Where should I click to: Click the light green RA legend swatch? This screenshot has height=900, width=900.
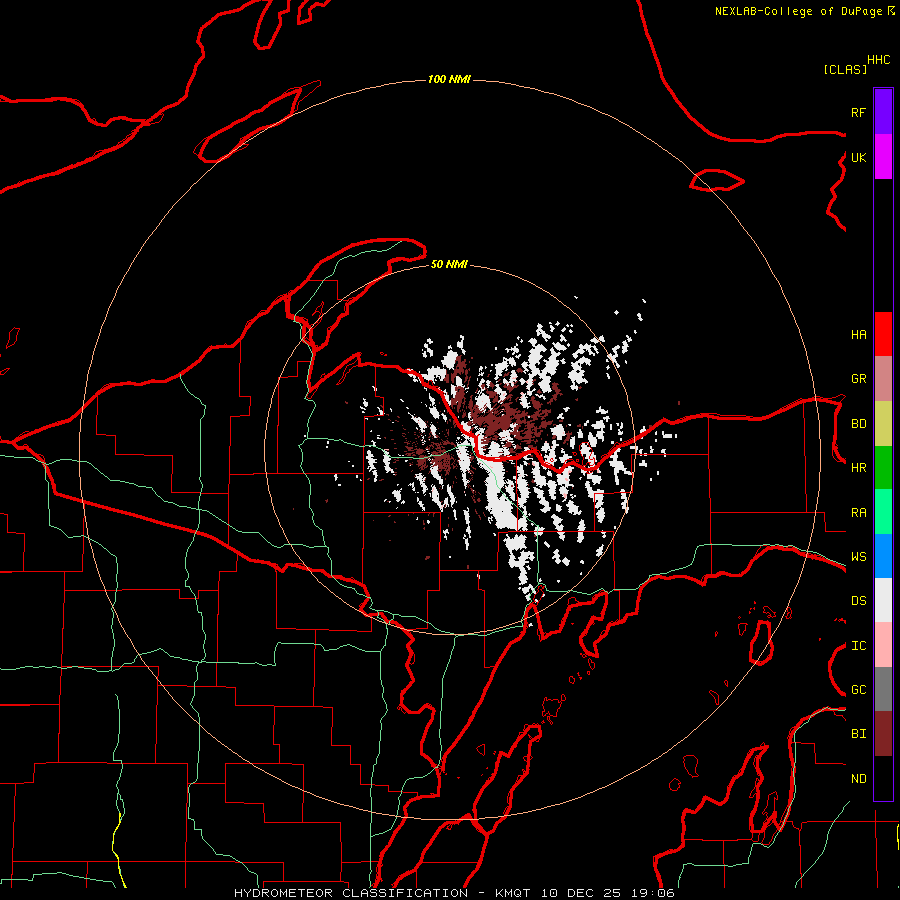tap(883, 512)
